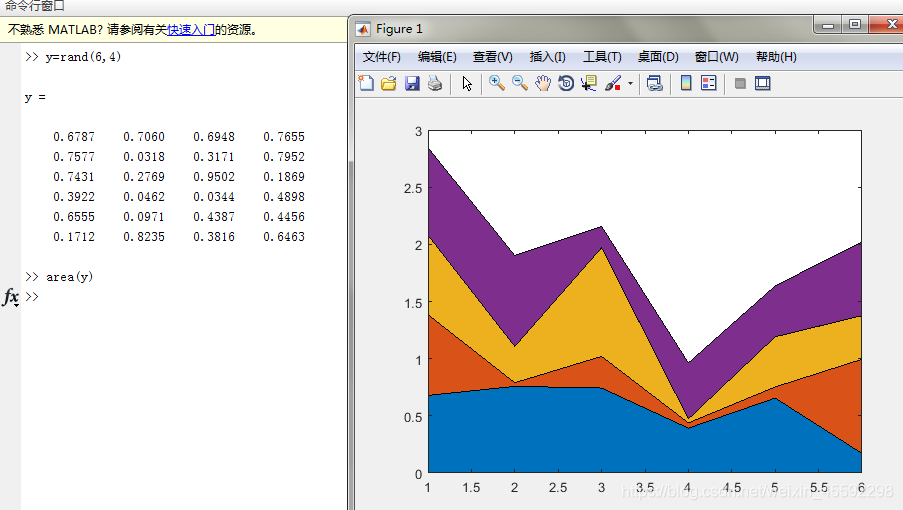Select the Zoom In magnifier tool
This screenshot has height=510, width=903.
(x=496, y=84)
